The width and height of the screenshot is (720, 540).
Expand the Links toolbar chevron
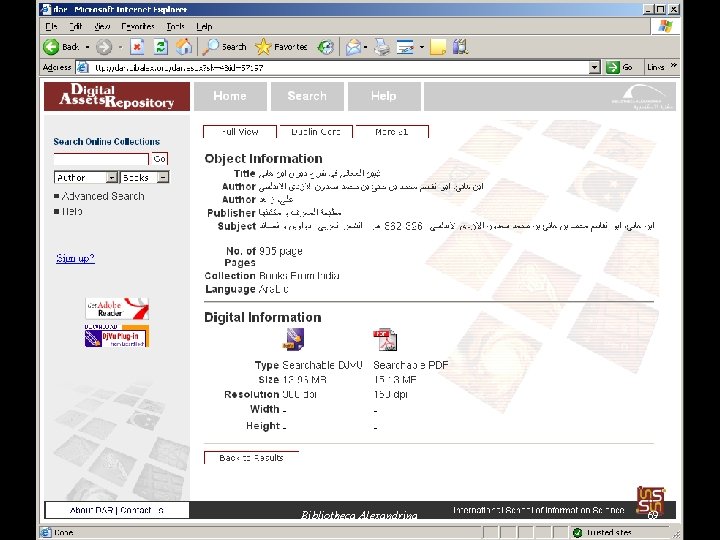674,66
